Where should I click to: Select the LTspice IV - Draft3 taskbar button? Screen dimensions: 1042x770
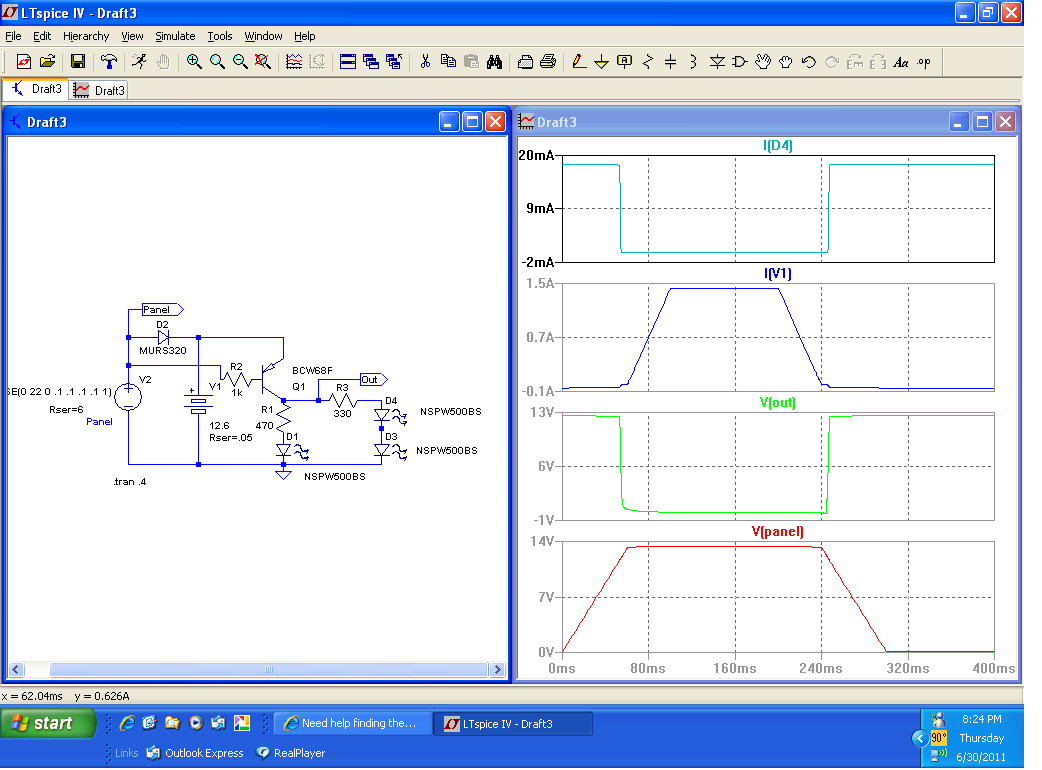(x=512, y=723)
